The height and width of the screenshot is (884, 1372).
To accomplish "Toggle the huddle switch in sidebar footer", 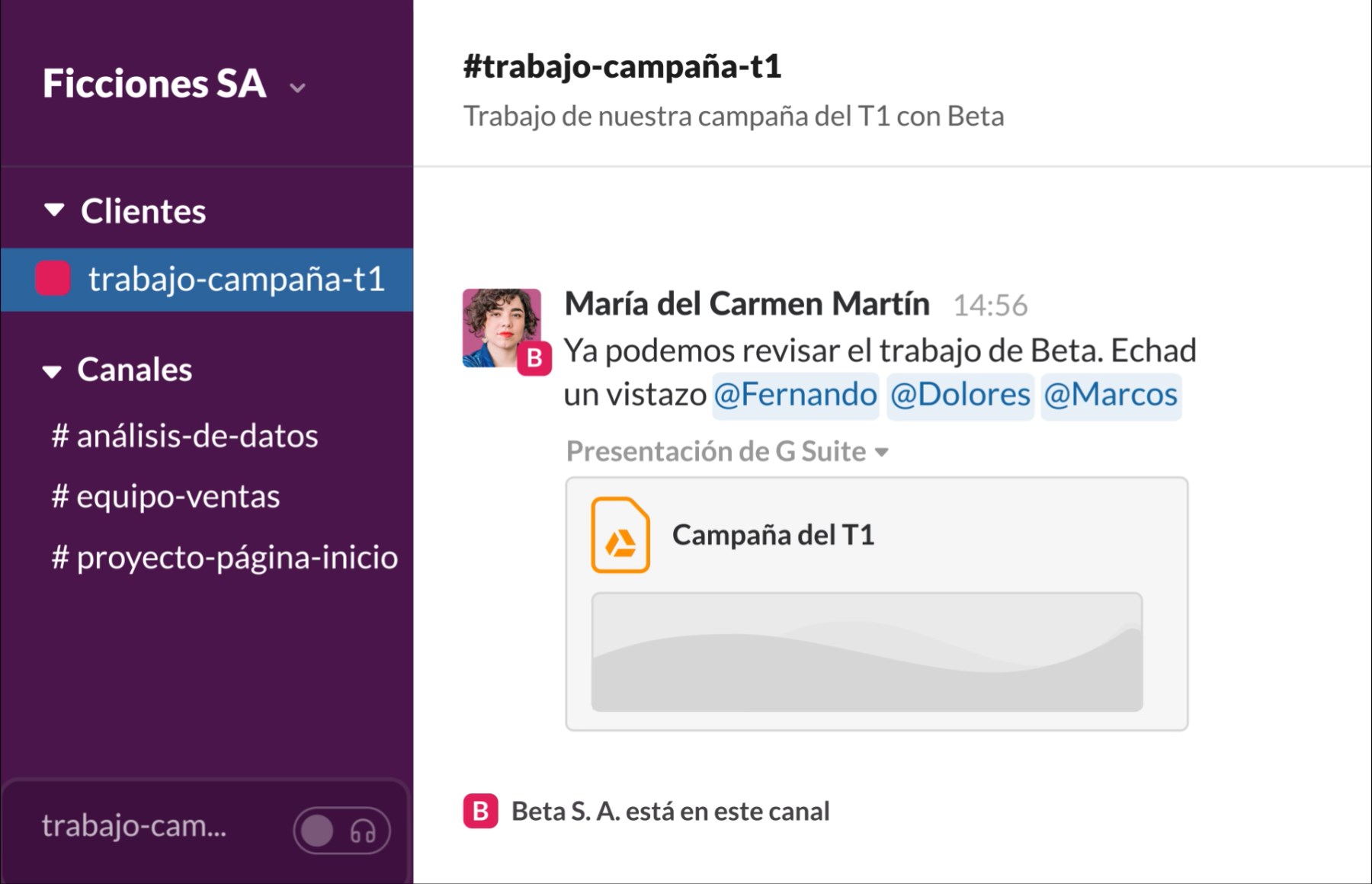I will [x=319, y=831].
